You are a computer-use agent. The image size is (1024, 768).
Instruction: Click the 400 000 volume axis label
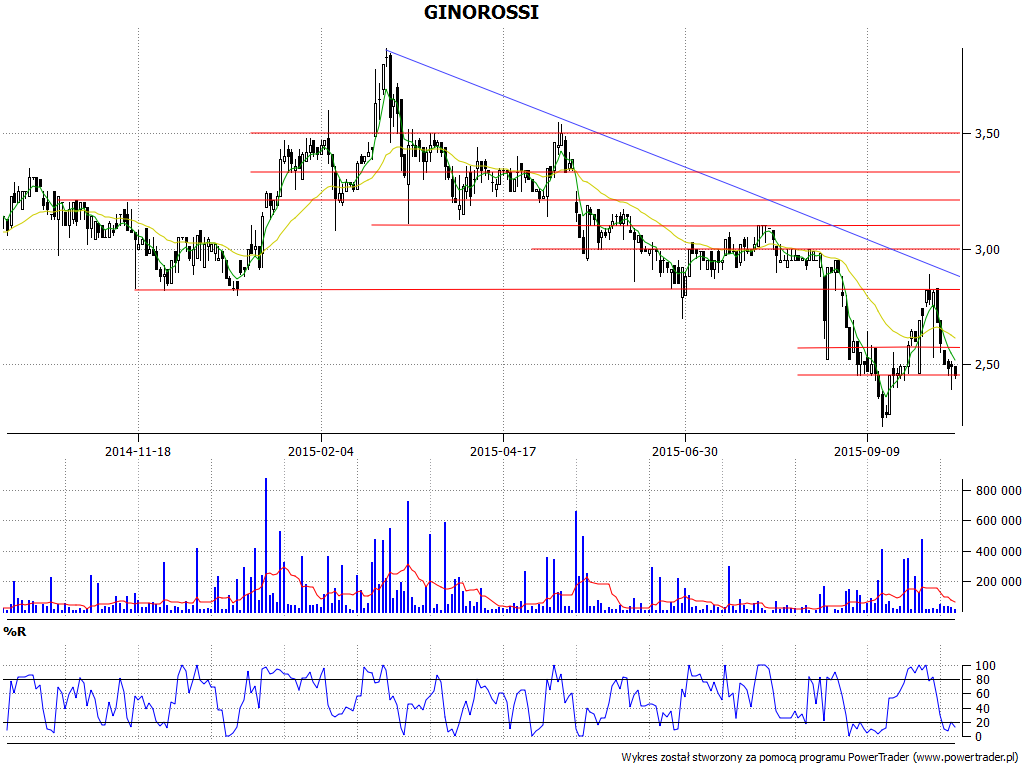tap(999, 552)
